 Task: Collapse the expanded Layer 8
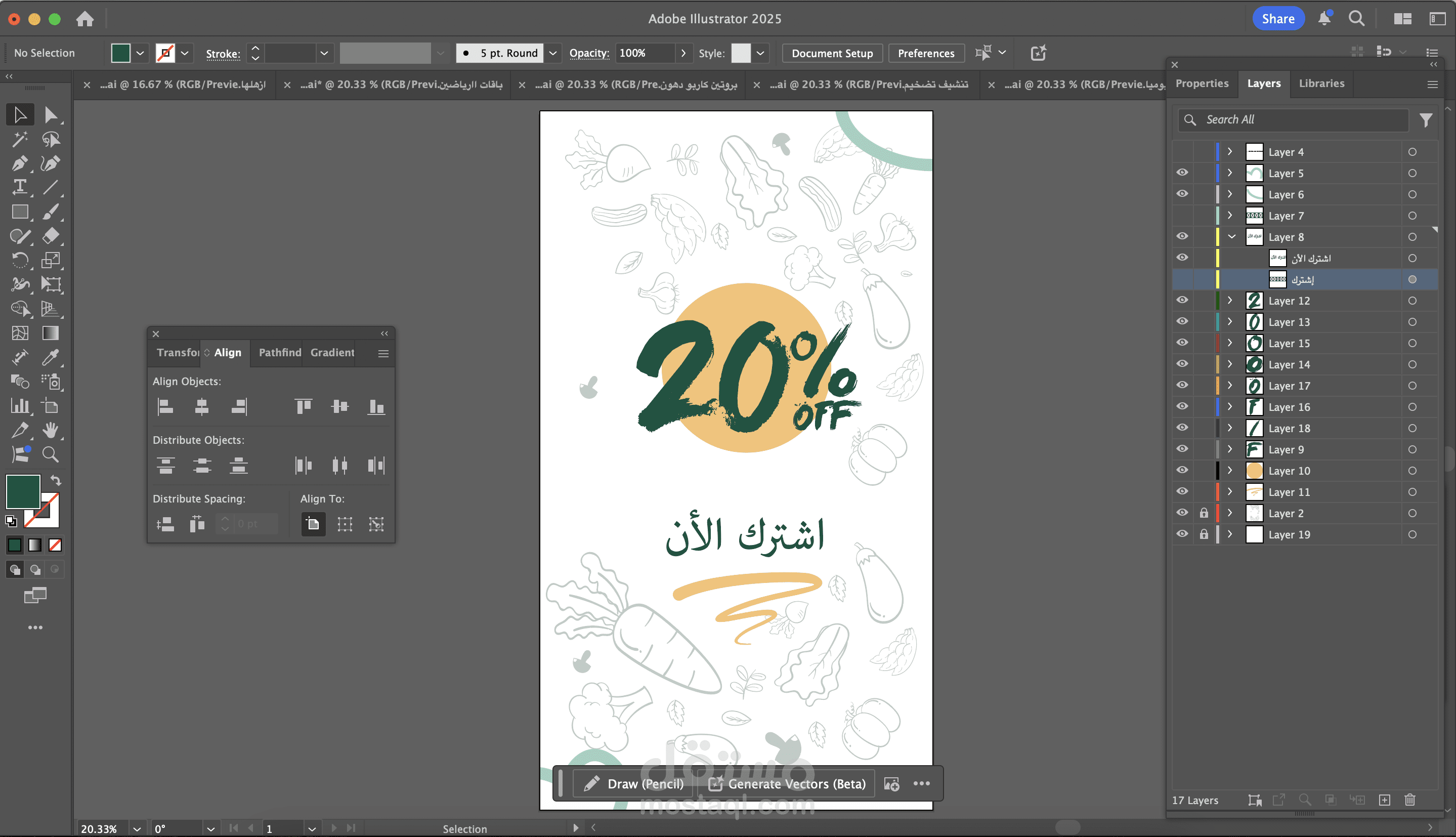tap(1231, 236)
